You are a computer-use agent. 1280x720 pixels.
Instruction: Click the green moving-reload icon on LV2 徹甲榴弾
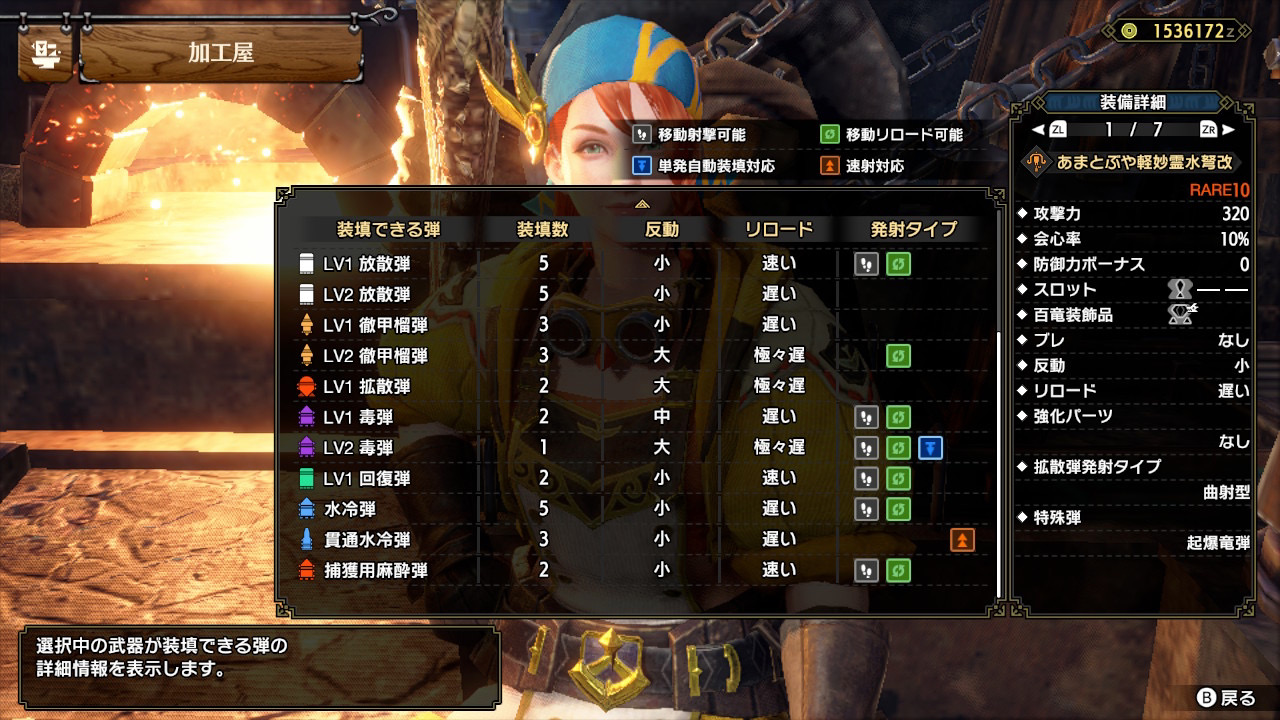click(x=898, y=355)
